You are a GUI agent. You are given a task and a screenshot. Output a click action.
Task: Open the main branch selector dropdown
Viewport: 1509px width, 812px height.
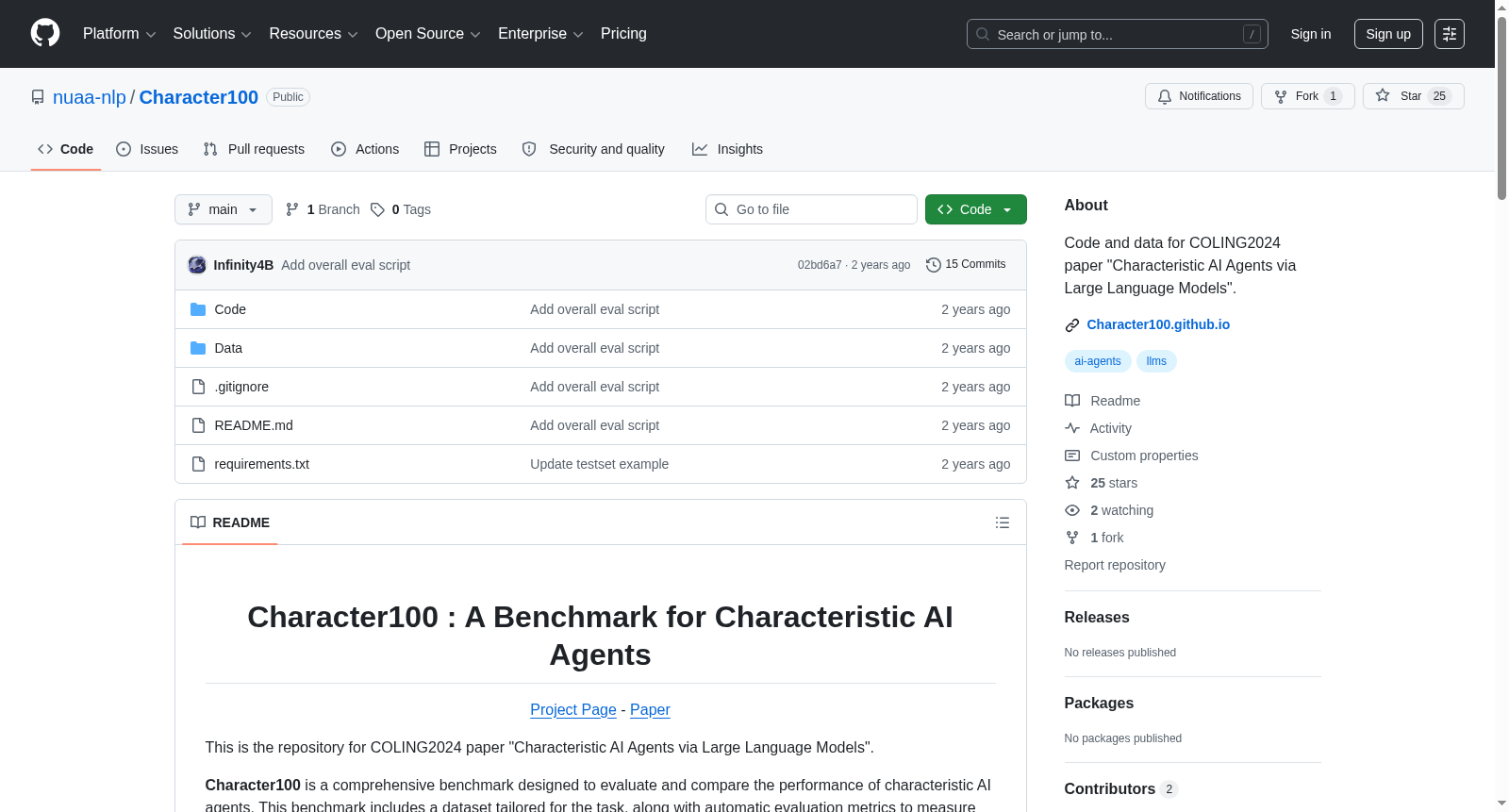224,209
